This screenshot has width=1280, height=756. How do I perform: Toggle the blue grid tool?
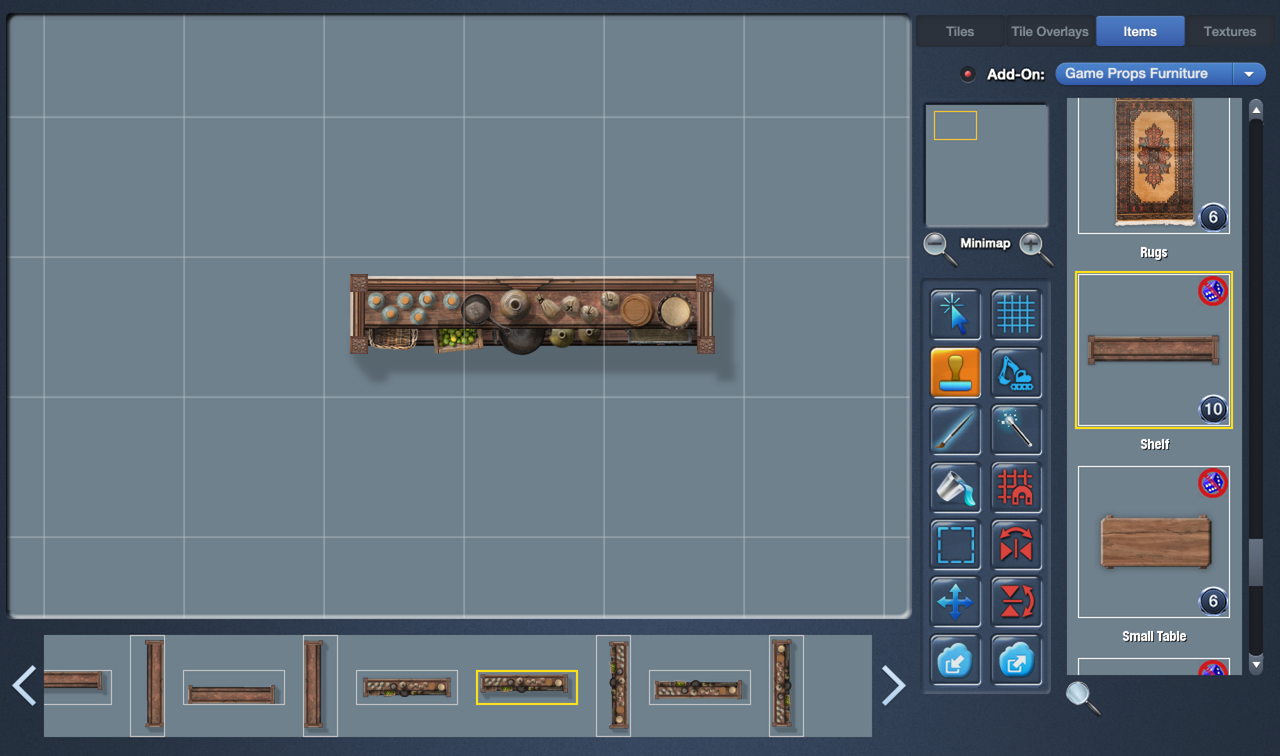click(x=1016, y=314)
